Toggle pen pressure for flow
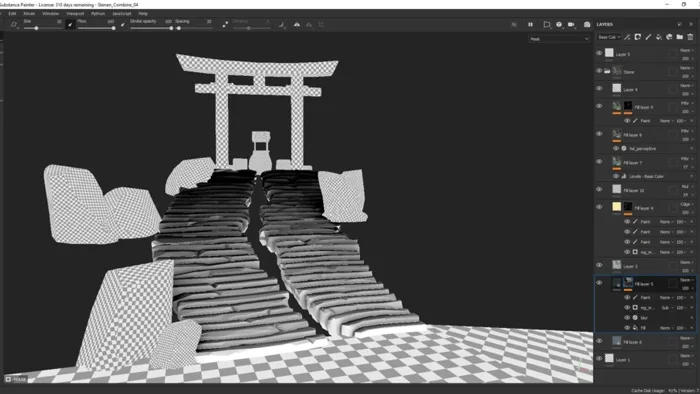 (123, 25)
